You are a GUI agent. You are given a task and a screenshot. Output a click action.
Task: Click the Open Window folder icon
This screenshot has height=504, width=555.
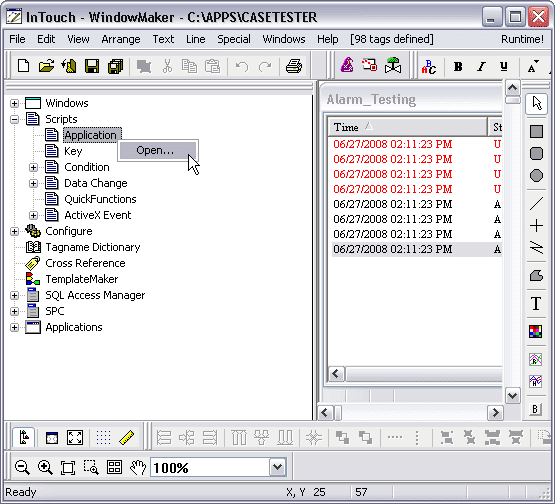[46, 66]
